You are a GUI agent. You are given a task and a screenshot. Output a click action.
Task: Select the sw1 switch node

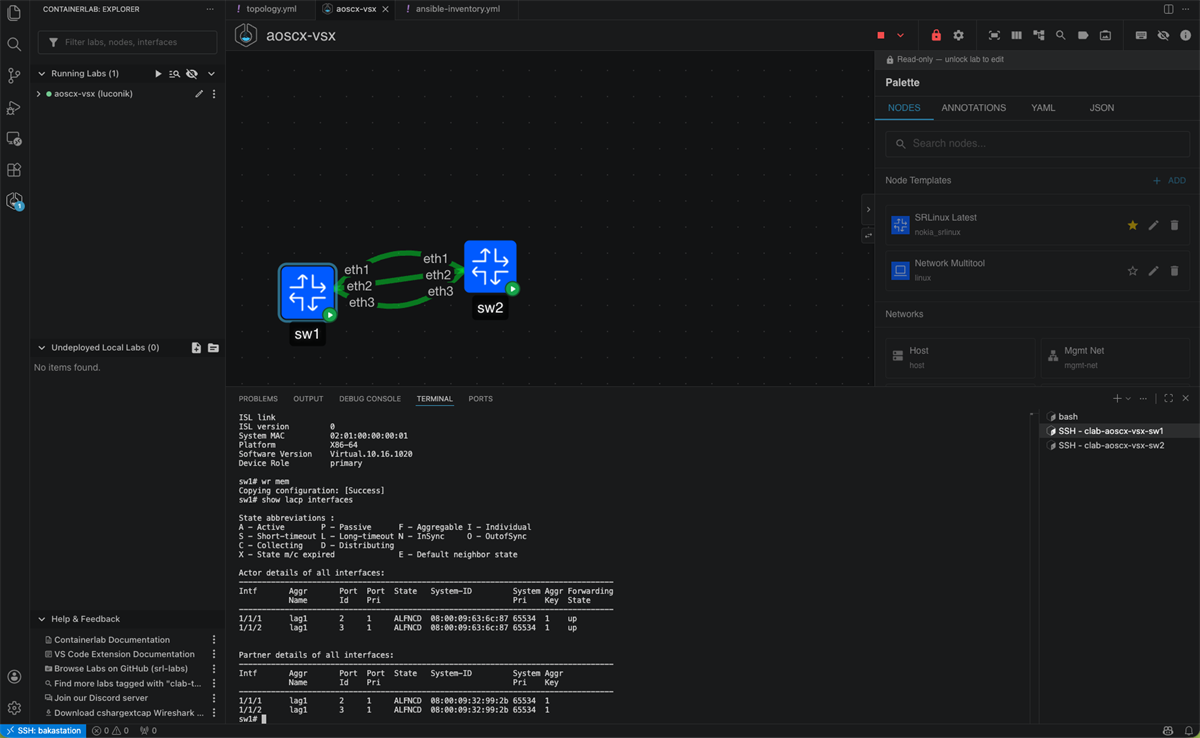coord(307,292)
